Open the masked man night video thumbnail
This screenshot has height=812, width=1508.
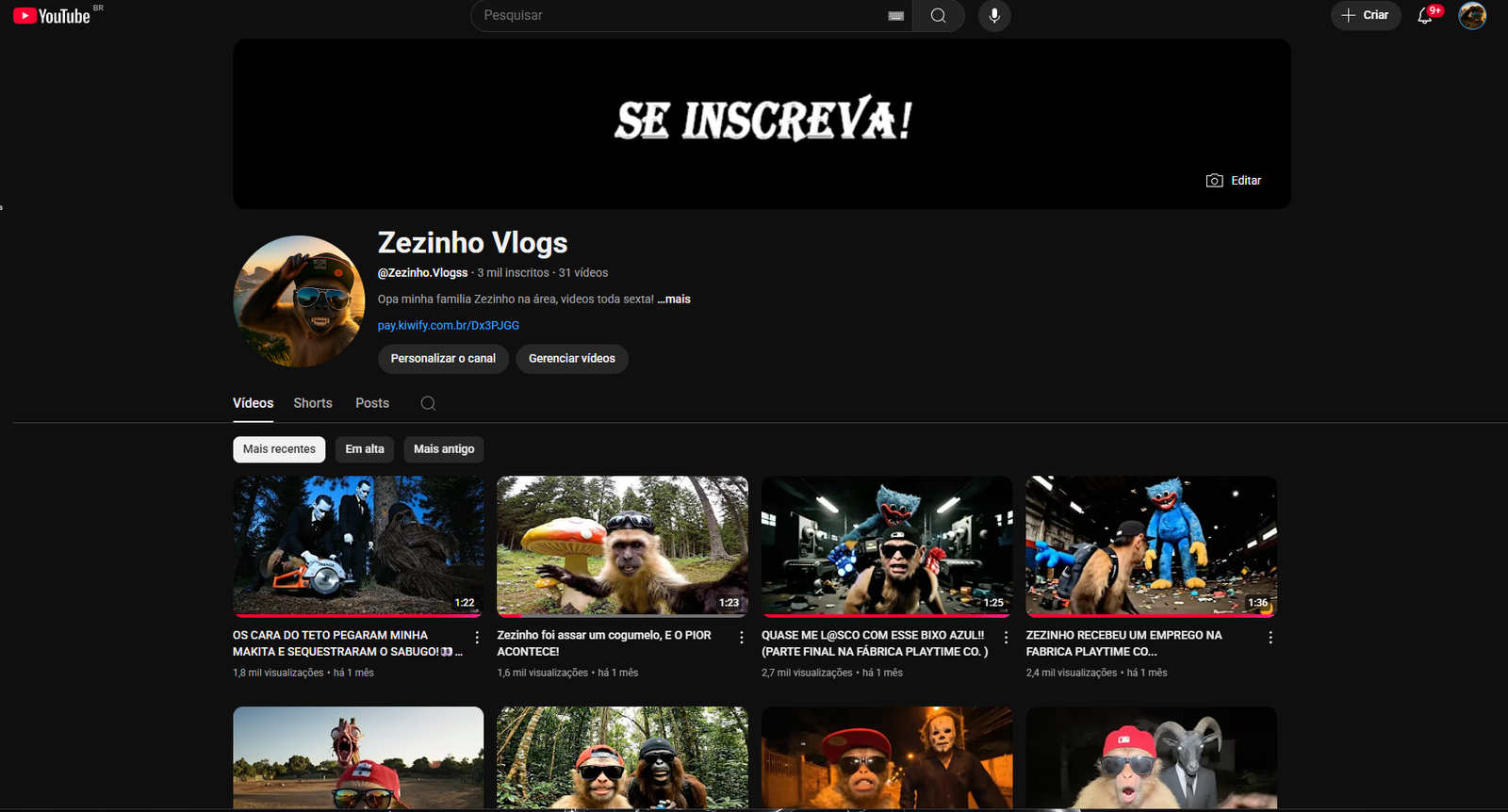tap(887, 758)
